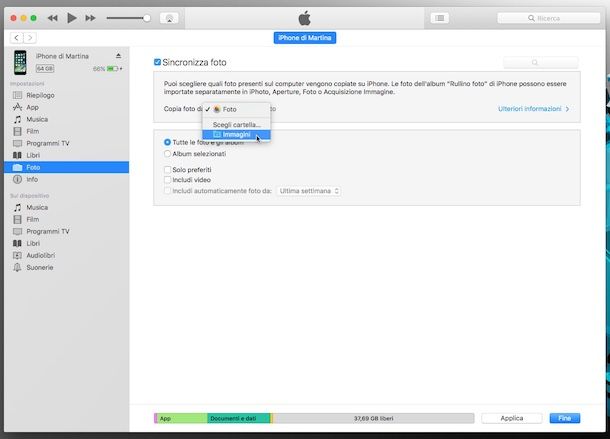Screen dimensions: 610x439
Task: Open the Ultima settimana dropdown
Action: (309, 191)
